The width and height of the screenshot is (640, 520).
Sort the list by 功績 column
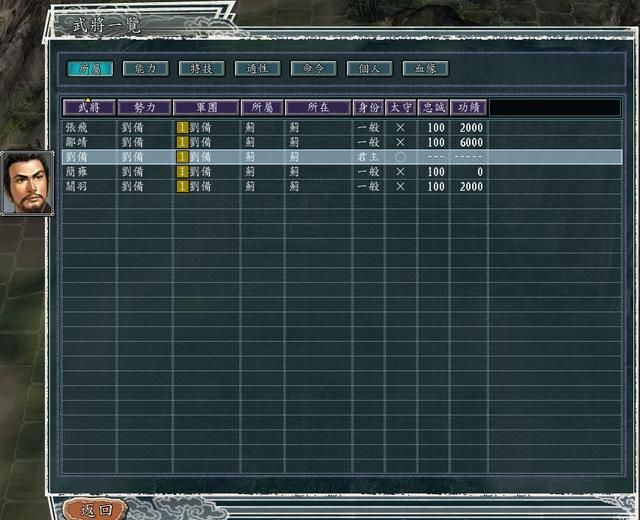(x=468, y=107)
